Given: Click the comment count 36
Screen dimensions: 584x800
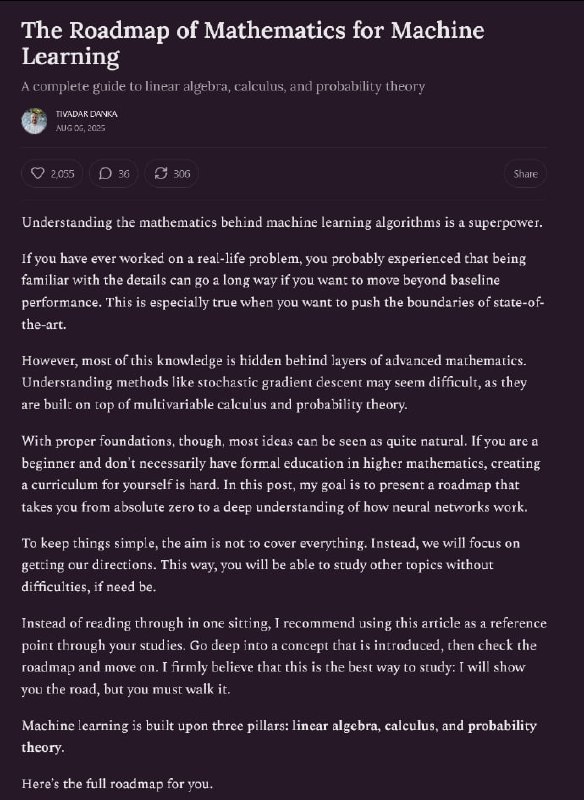Looking at the screenshot, I should point(122,173).
